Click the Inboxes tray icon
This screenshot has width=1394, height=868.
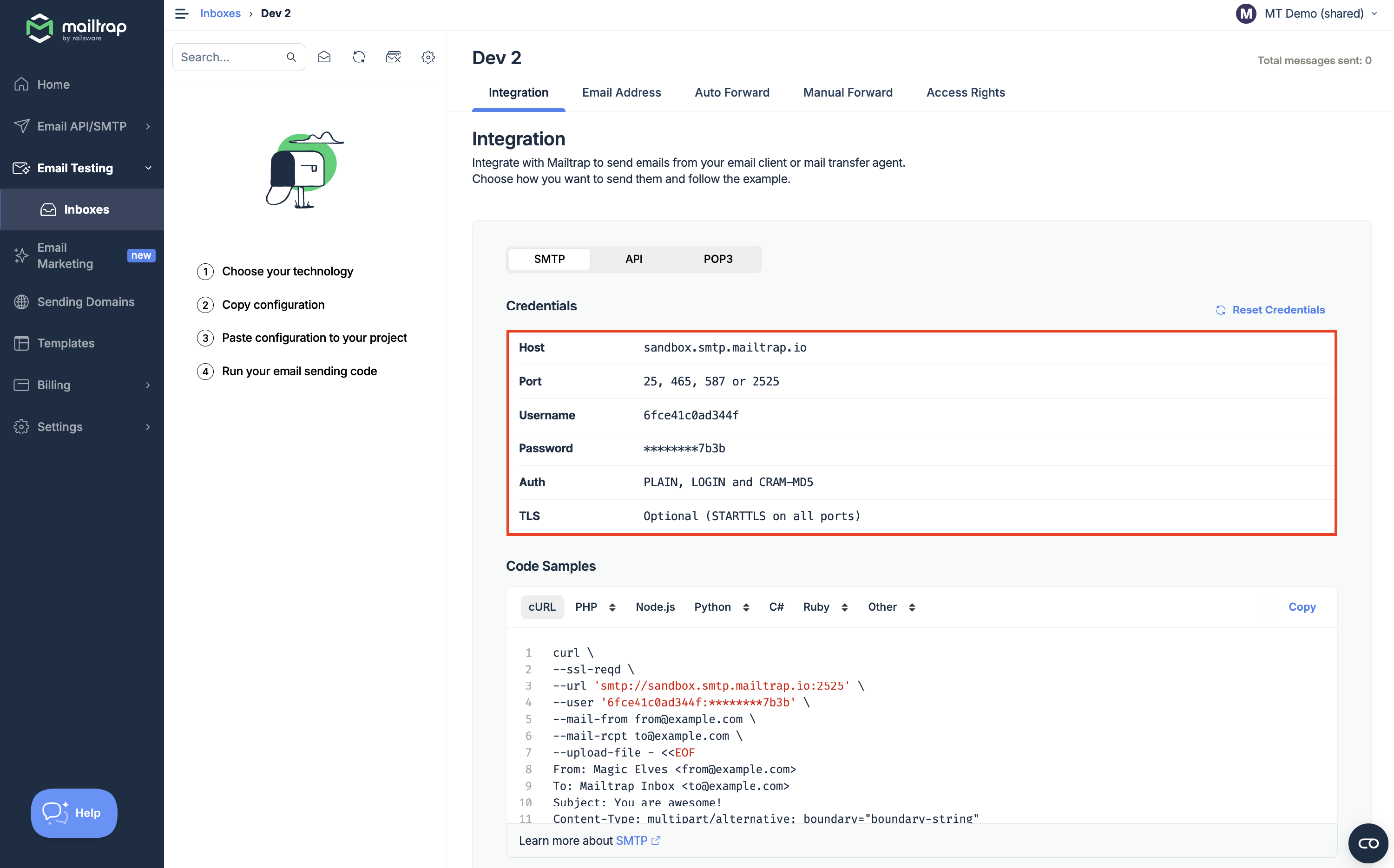(48, 209)
